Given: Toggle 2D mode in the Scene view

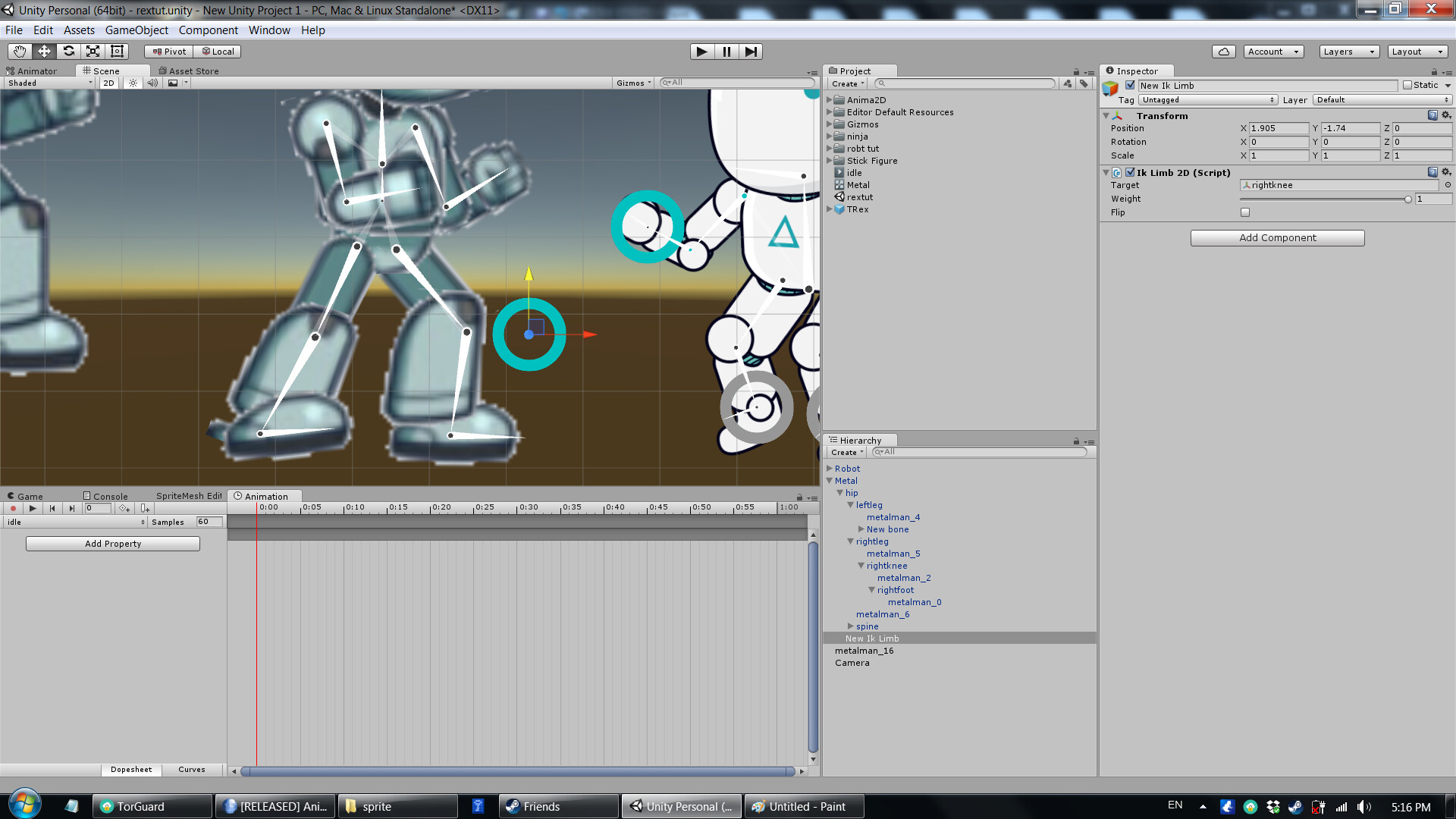Looking at the screenshot, I should [108, 83].
